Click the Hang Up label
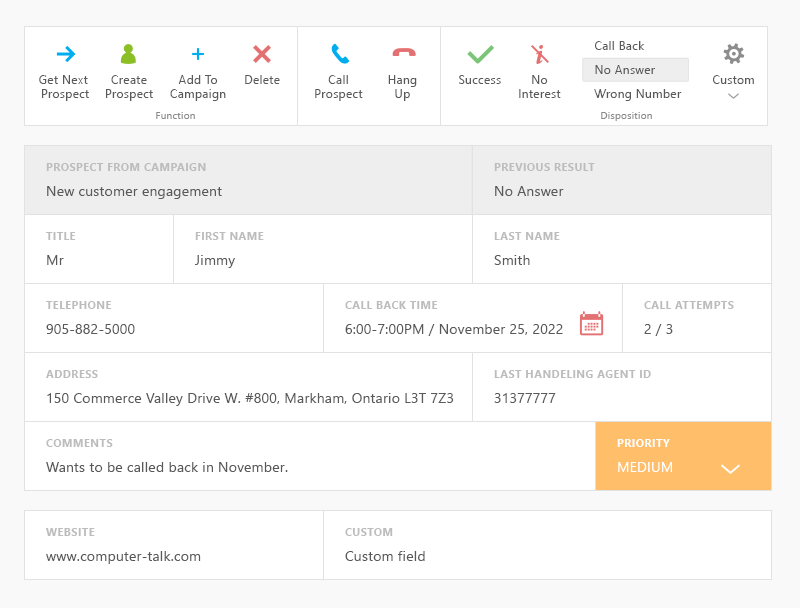800x608 pixels. pos(402,87)
